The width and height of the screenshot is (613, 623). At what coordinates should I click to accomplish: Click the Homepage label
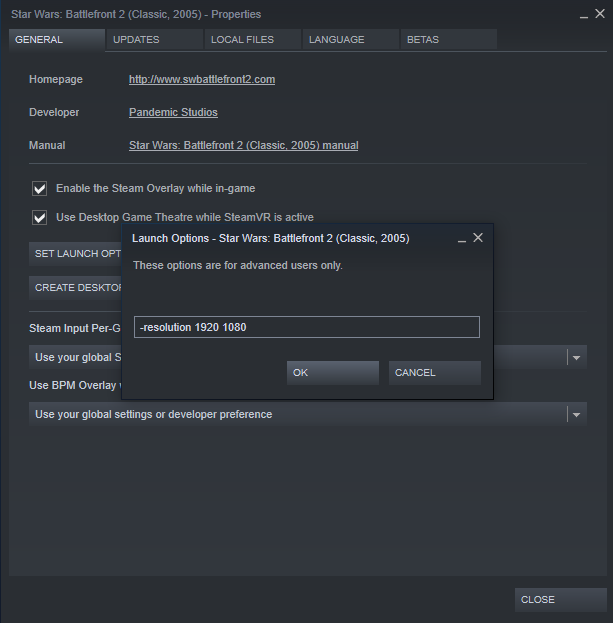pos(56,79)
